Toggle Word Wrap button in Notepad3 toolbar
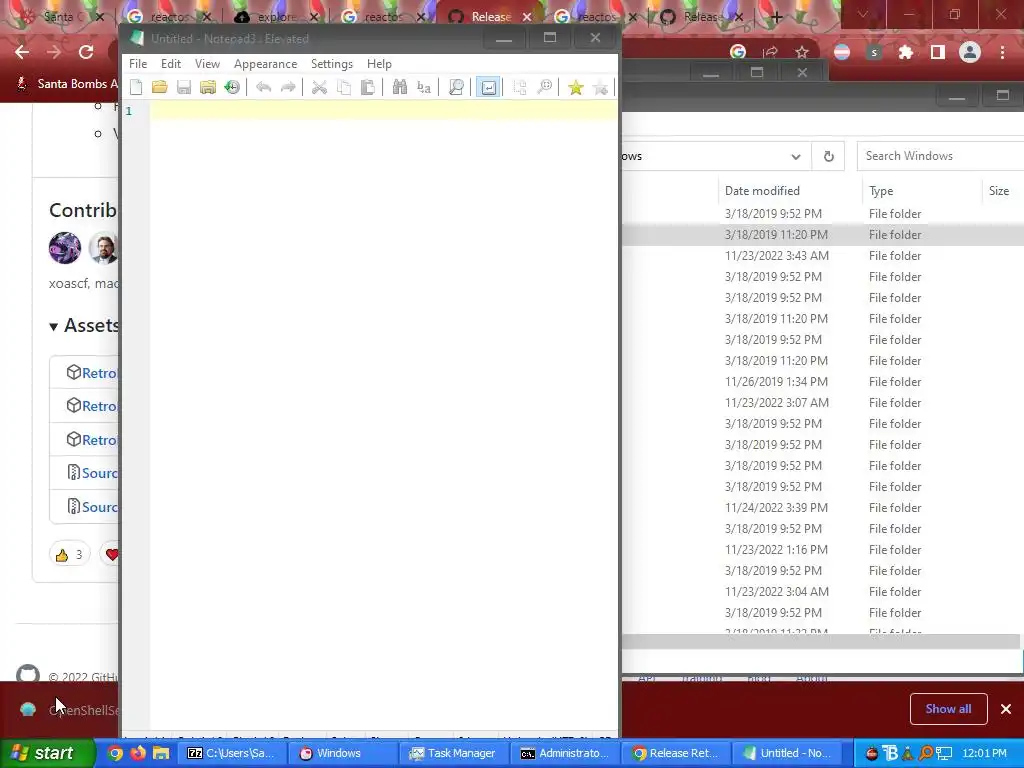 pyautogui.click(x=488, y=87)
